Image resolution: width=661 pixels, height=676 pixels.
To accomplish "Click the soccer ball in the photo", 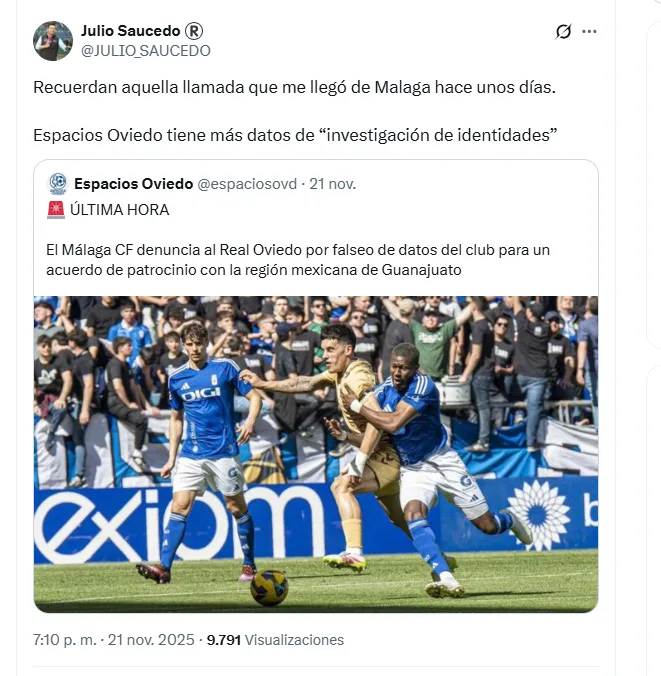I will (x=269, y=587).
